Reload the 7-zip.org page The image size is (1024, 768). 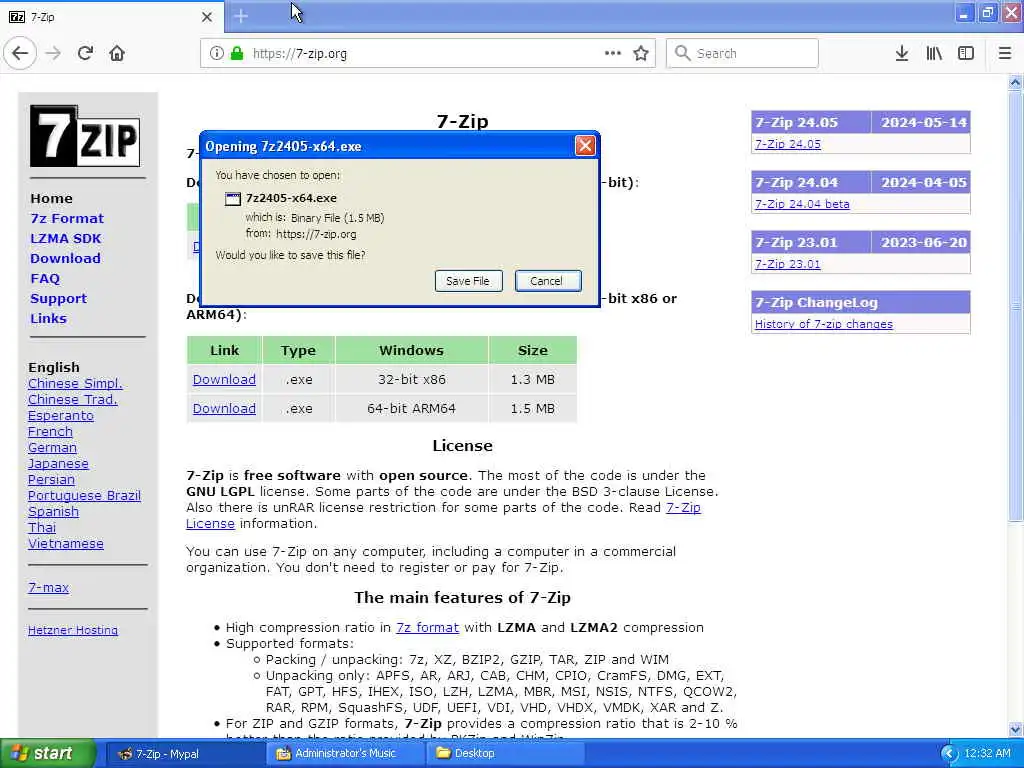click(x=85, y=54)
